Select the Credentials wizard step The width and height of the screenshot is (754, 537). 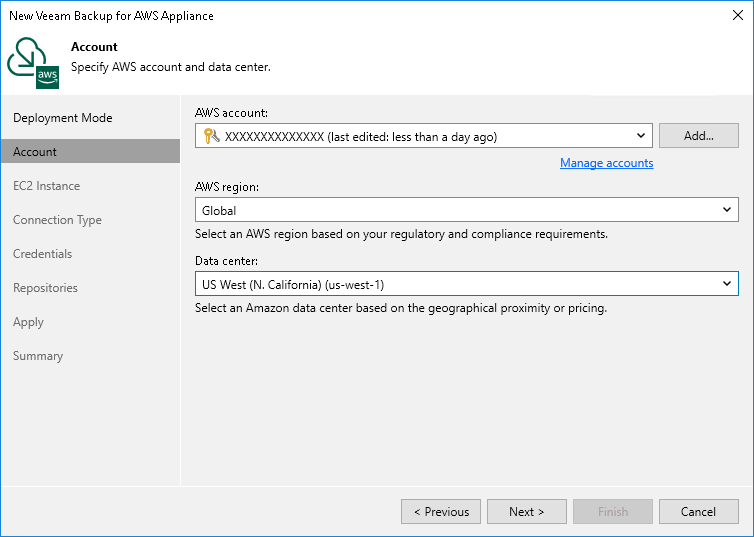tap(42, 254)
